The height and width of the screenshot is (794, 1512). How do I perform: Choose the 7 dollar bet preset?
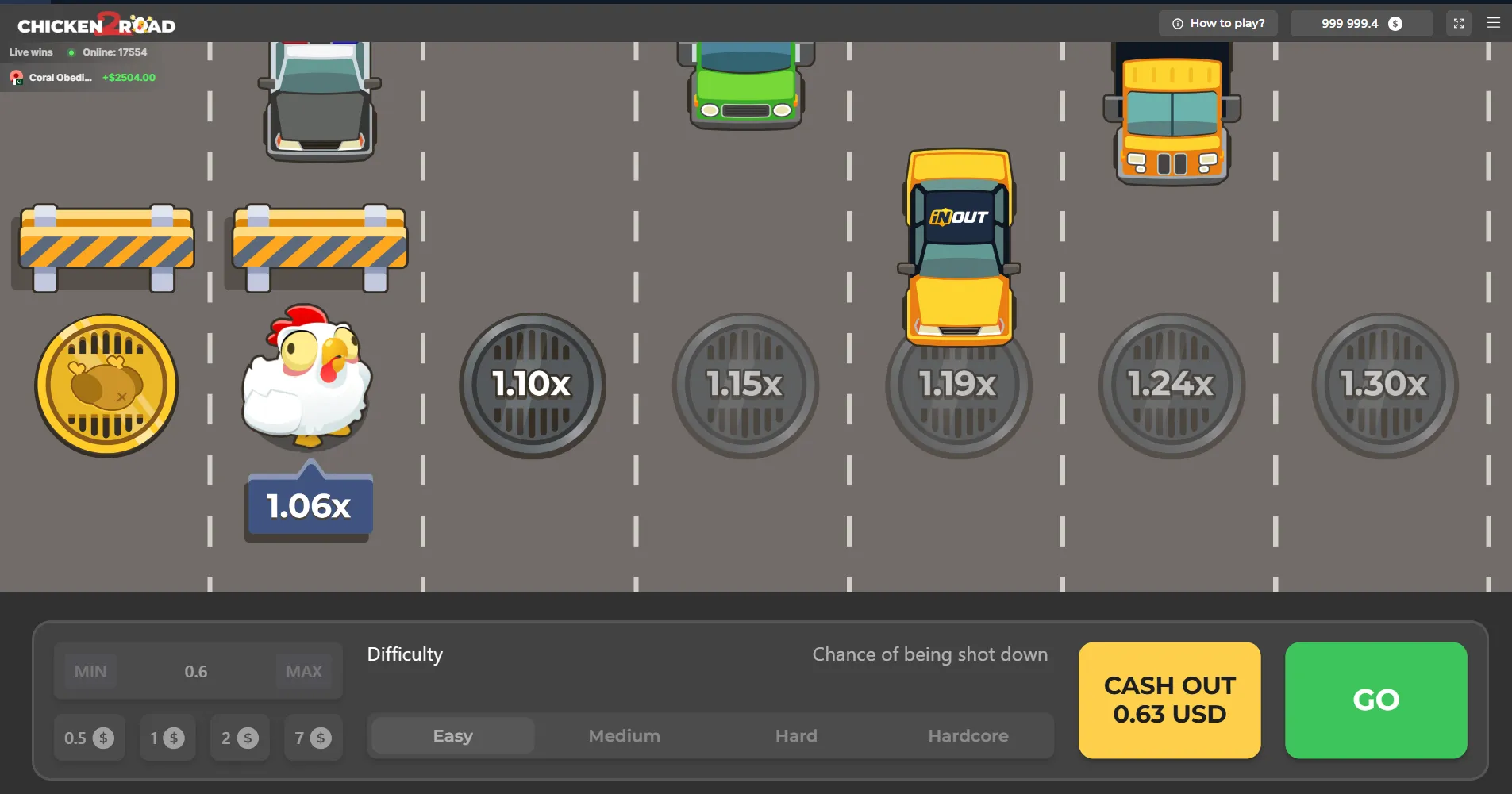tap(313, 738)
